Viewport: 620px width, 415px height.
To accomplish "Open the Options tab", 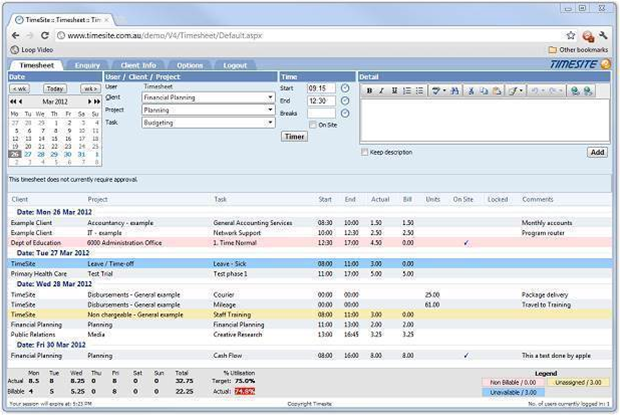I will point(190,65).
